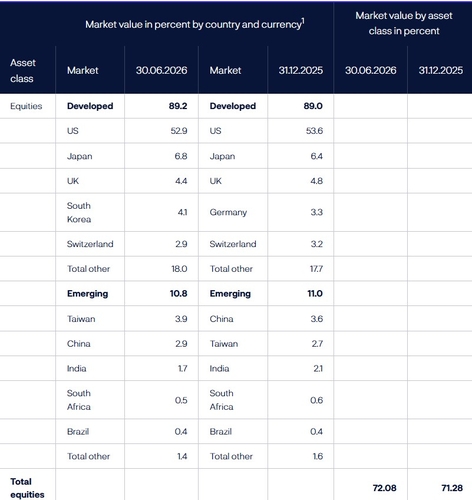Select Taiwan value 3.9
Viewport: 472px width, 500px height.
[x=181, y=319]
